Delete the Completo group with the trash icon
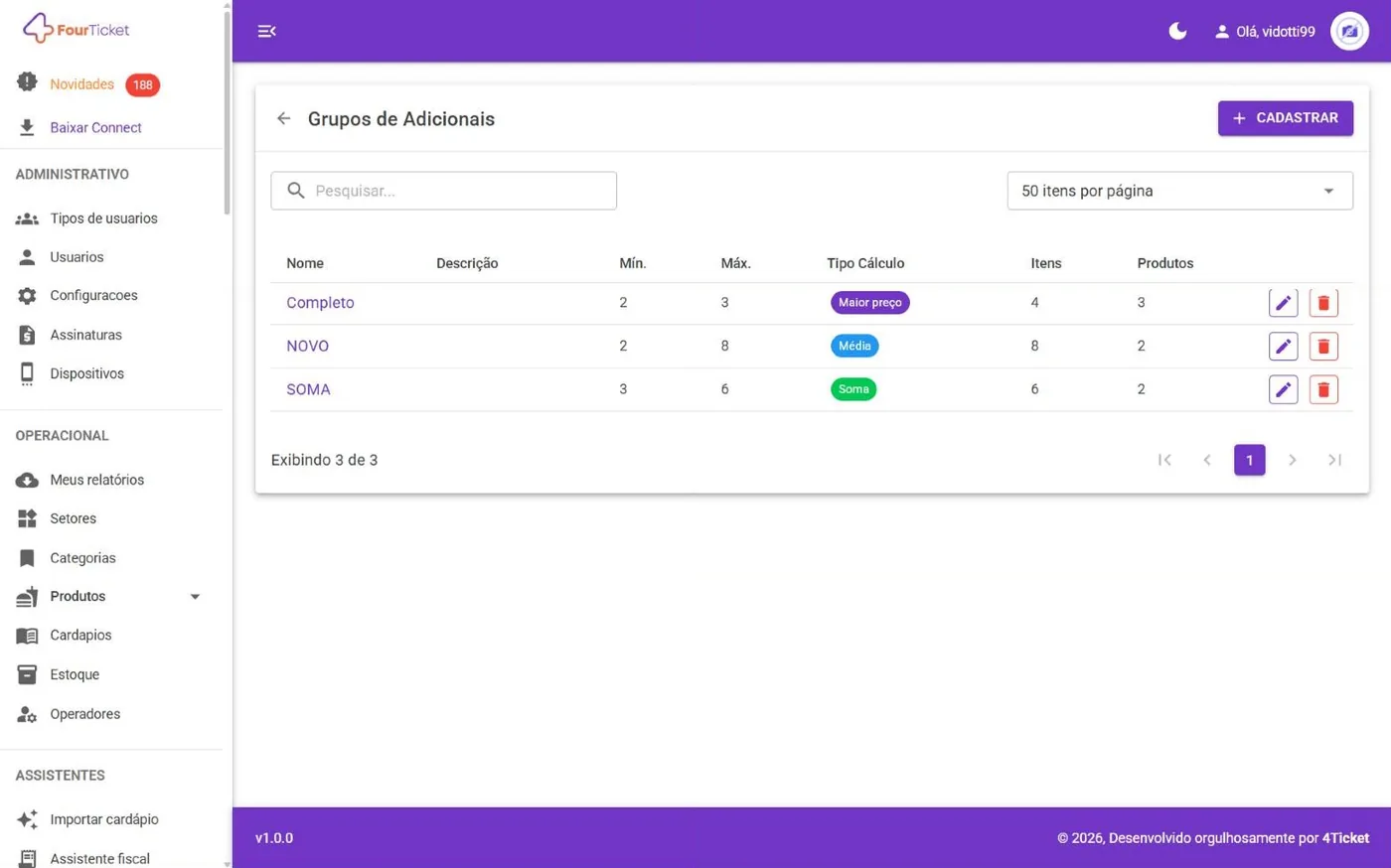Image resolution: width=1391 pixels, height=868 pixels. point(1323,303)
